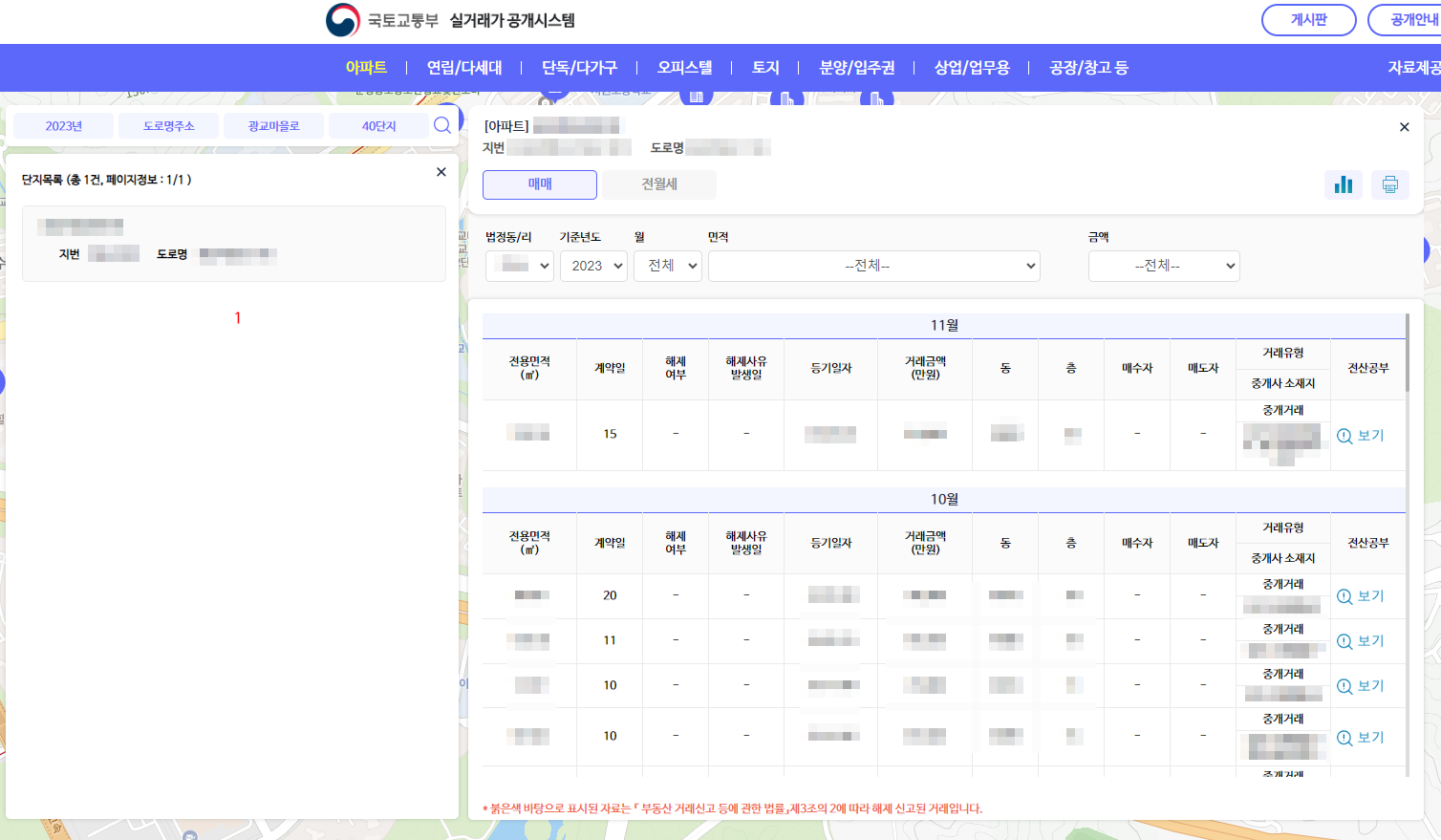Open the 법정동/리 dropdown

pyautogui.click(x=519, y=266)
